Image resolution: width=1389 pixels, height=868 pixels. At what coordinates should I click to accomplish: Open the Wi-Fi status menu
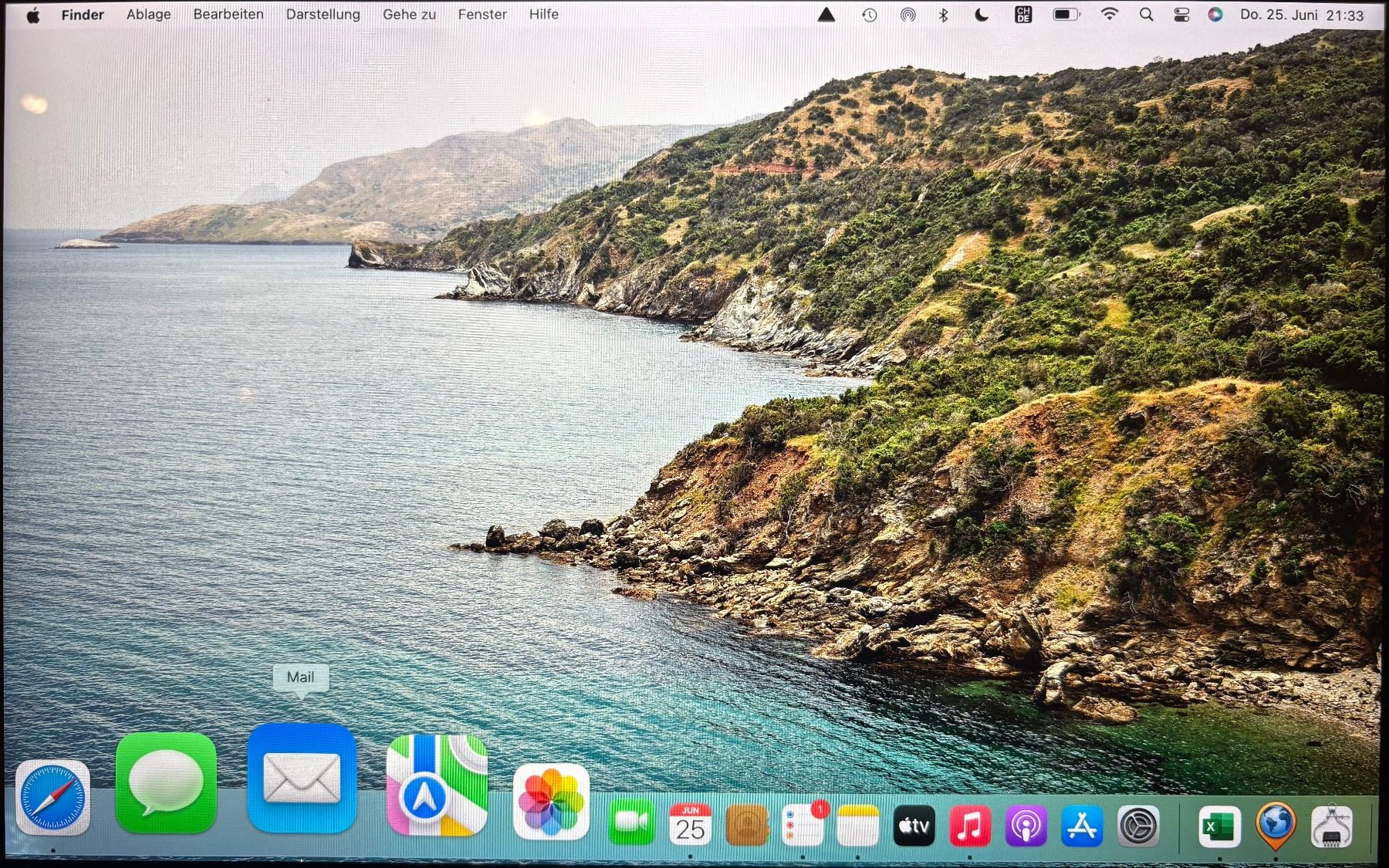tap(1110, 15)
